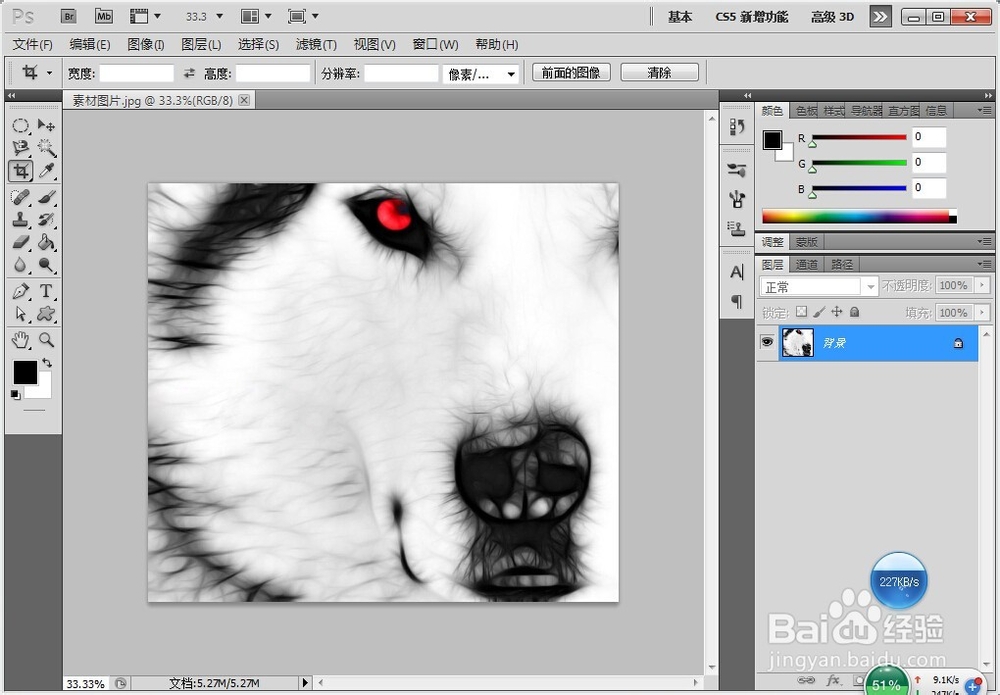The height and width of the screenshot is (695, 1000).
Task: Switch to 高级 3D workspace
Action: tap(832, 17)
